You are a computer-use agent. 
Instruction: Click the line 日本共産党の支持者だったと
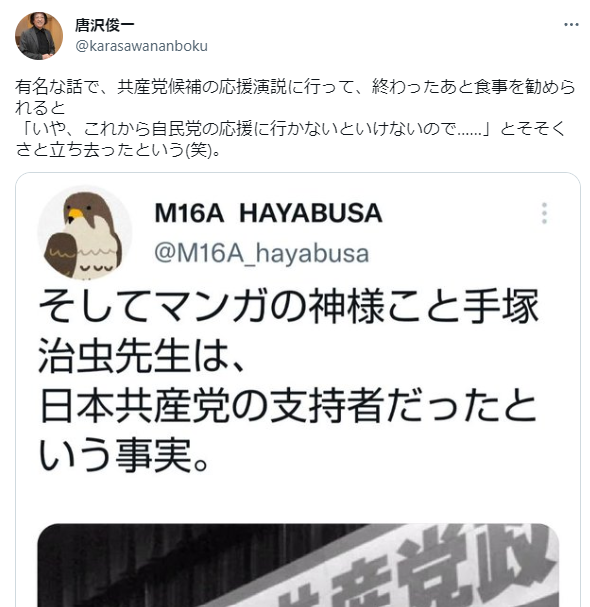pyautogui.click(x=288, y=406)
